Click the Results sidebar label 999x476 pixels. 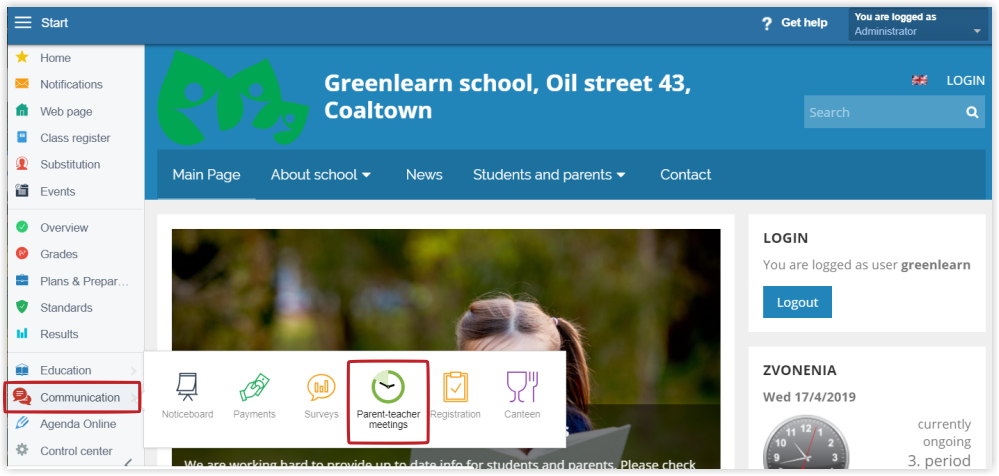click(59, 334)
